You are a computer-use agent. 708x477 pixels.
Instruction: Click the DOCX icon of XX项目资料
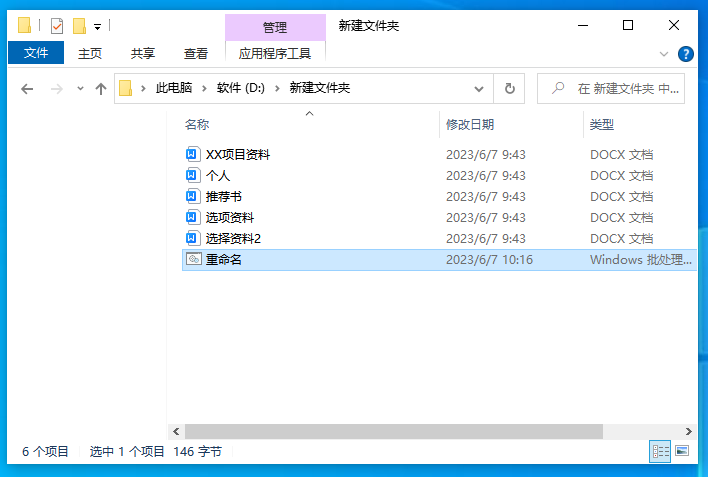coord(192,154)
